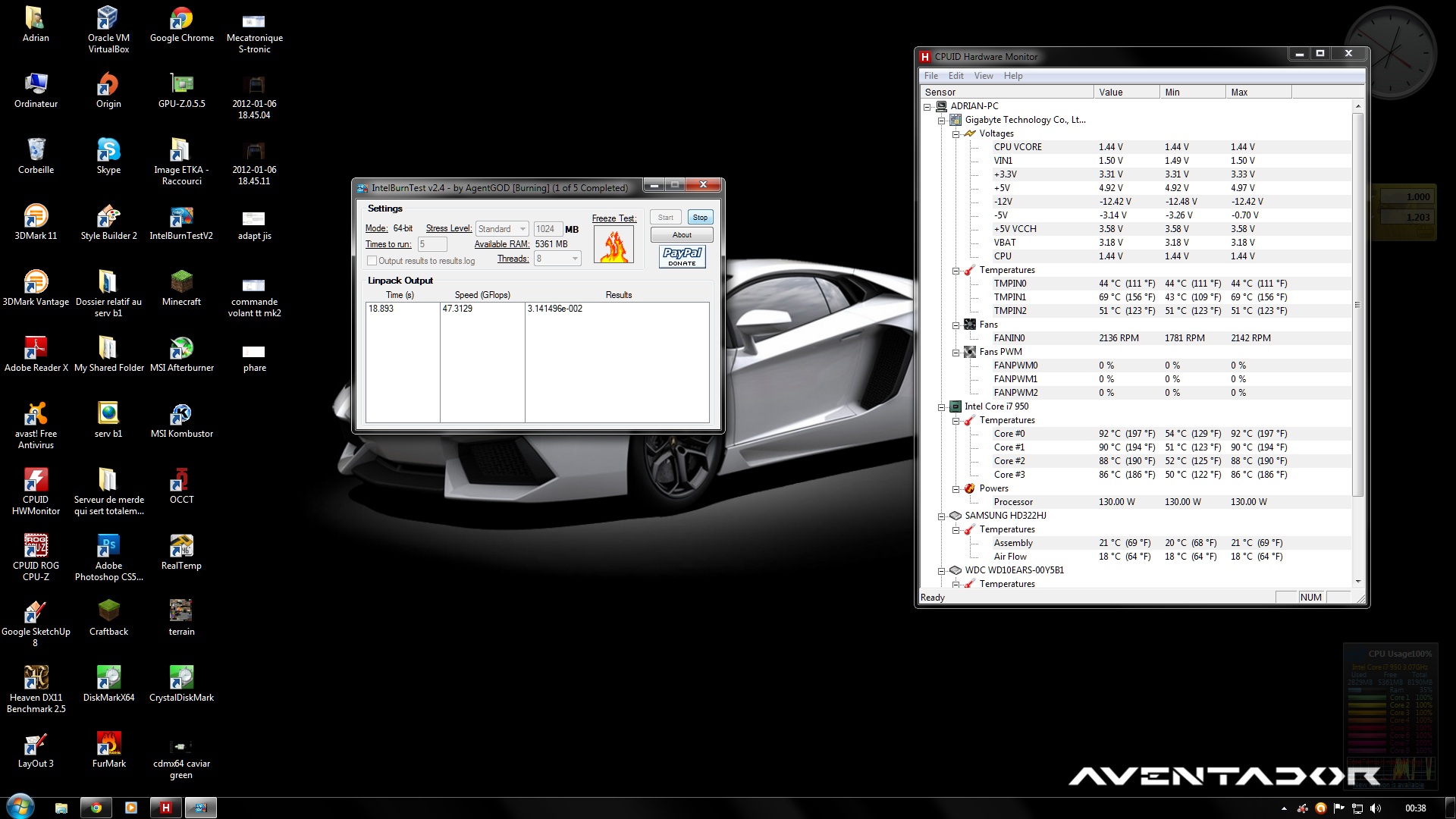Launch FurMark from the desktop

108,744
